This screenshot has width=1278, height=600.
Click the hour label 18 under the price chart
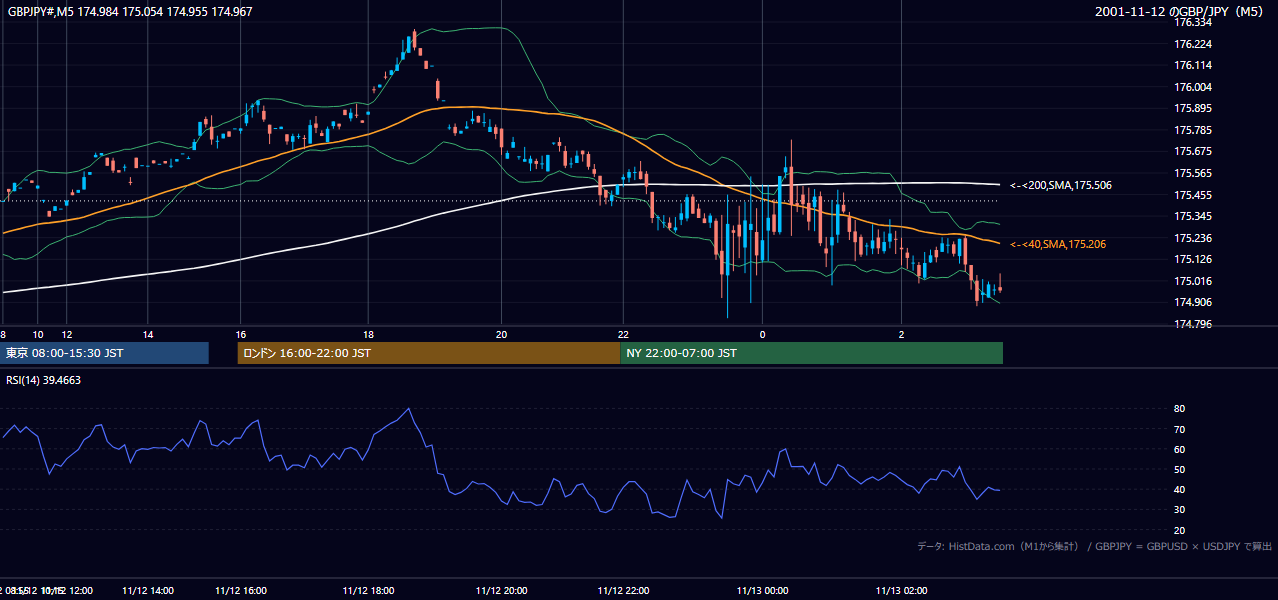pyautogui.click(x=368, y=334)
